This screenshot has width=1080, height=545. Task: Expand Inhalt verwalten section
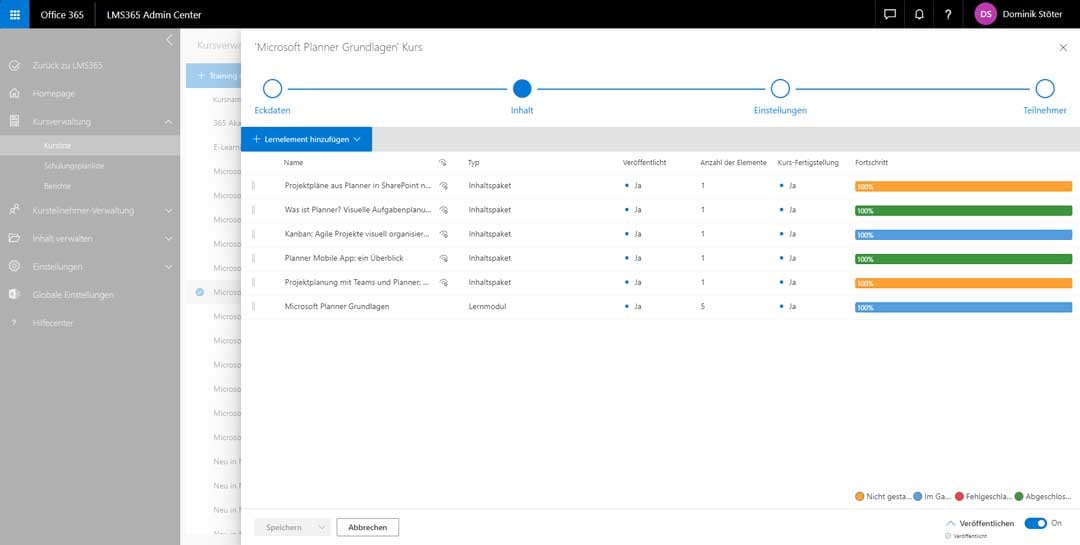169,238
